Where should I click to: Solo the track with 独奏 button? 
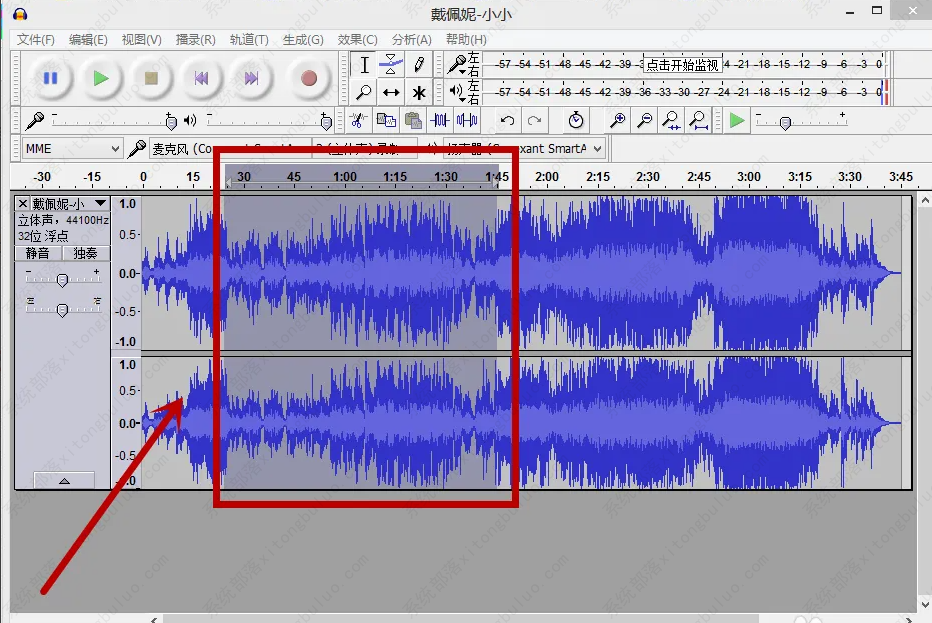click(86, 253)
